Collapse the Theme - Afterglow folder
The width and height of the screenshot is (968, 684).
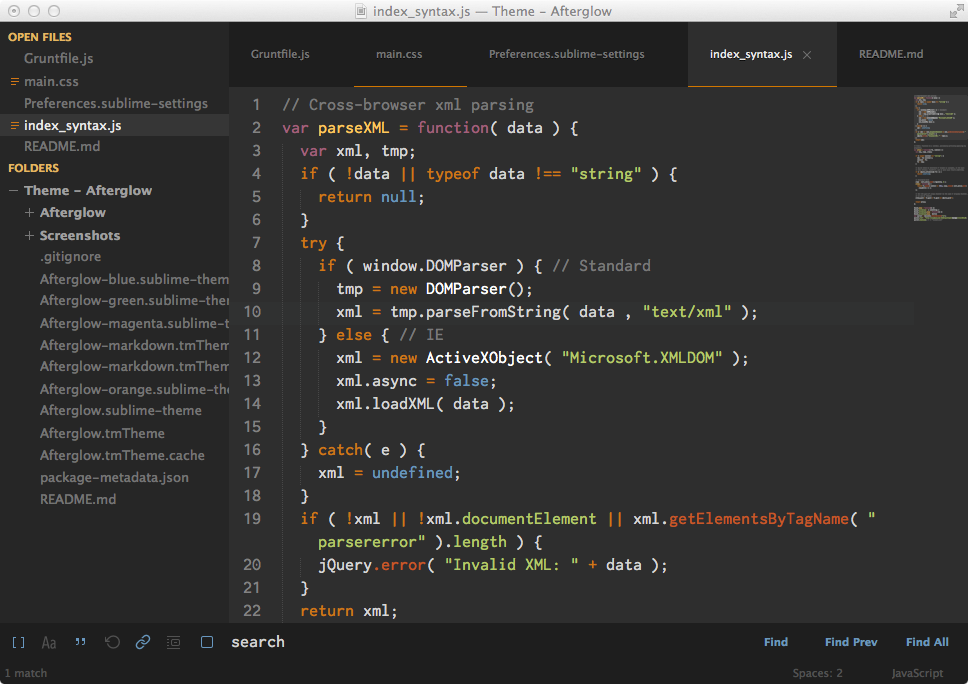(x=14, y=191)
